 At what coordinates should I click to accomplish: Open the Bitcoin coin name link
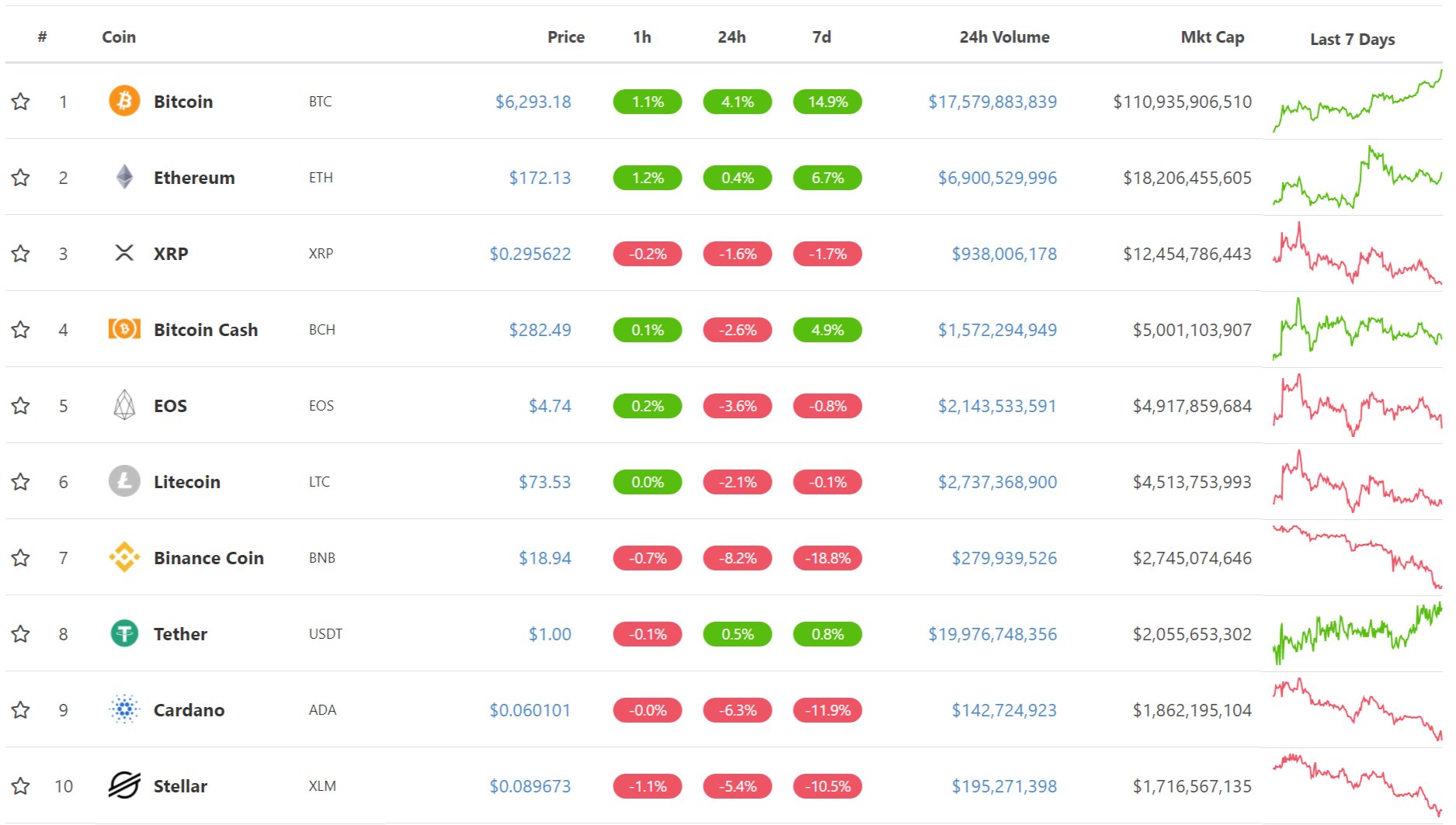click(x=183, y=101)
